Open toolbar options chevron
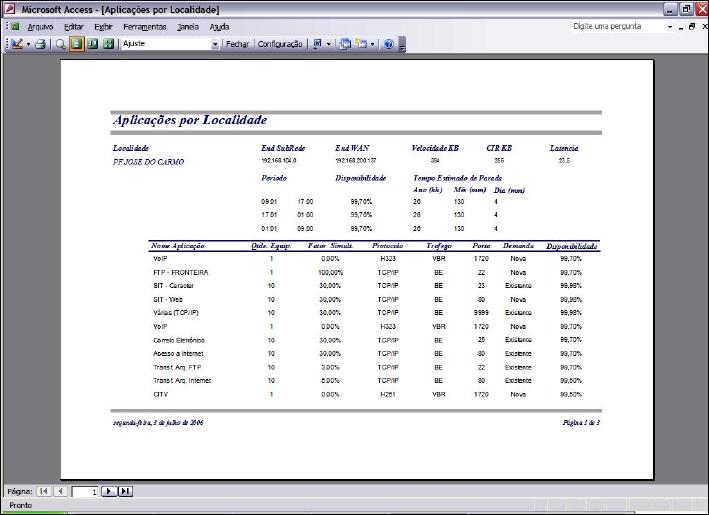The image size is (709, 515). pyautogui.click(x=402, y=45)
